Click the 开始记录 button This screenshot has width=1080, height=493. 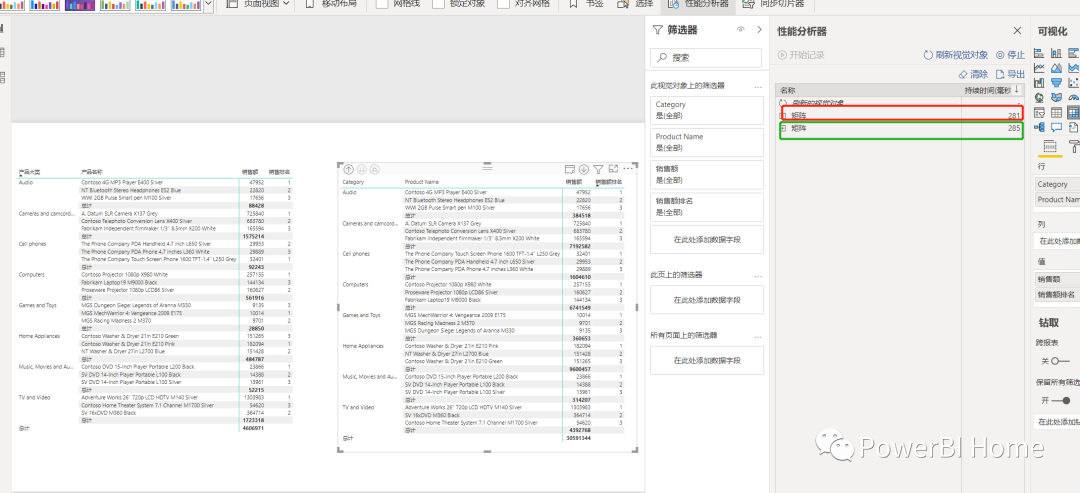(x=801, y=55)
